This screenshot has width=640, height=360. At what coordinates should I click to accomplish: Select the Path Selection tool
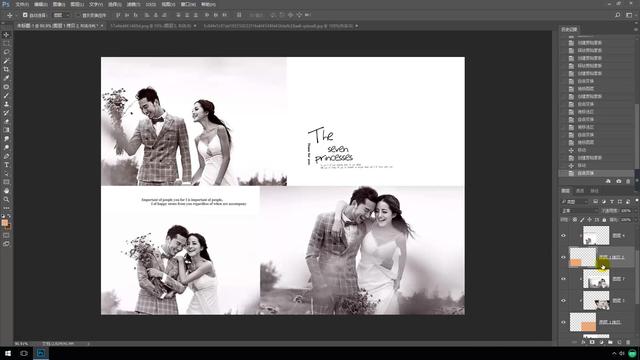6,173
